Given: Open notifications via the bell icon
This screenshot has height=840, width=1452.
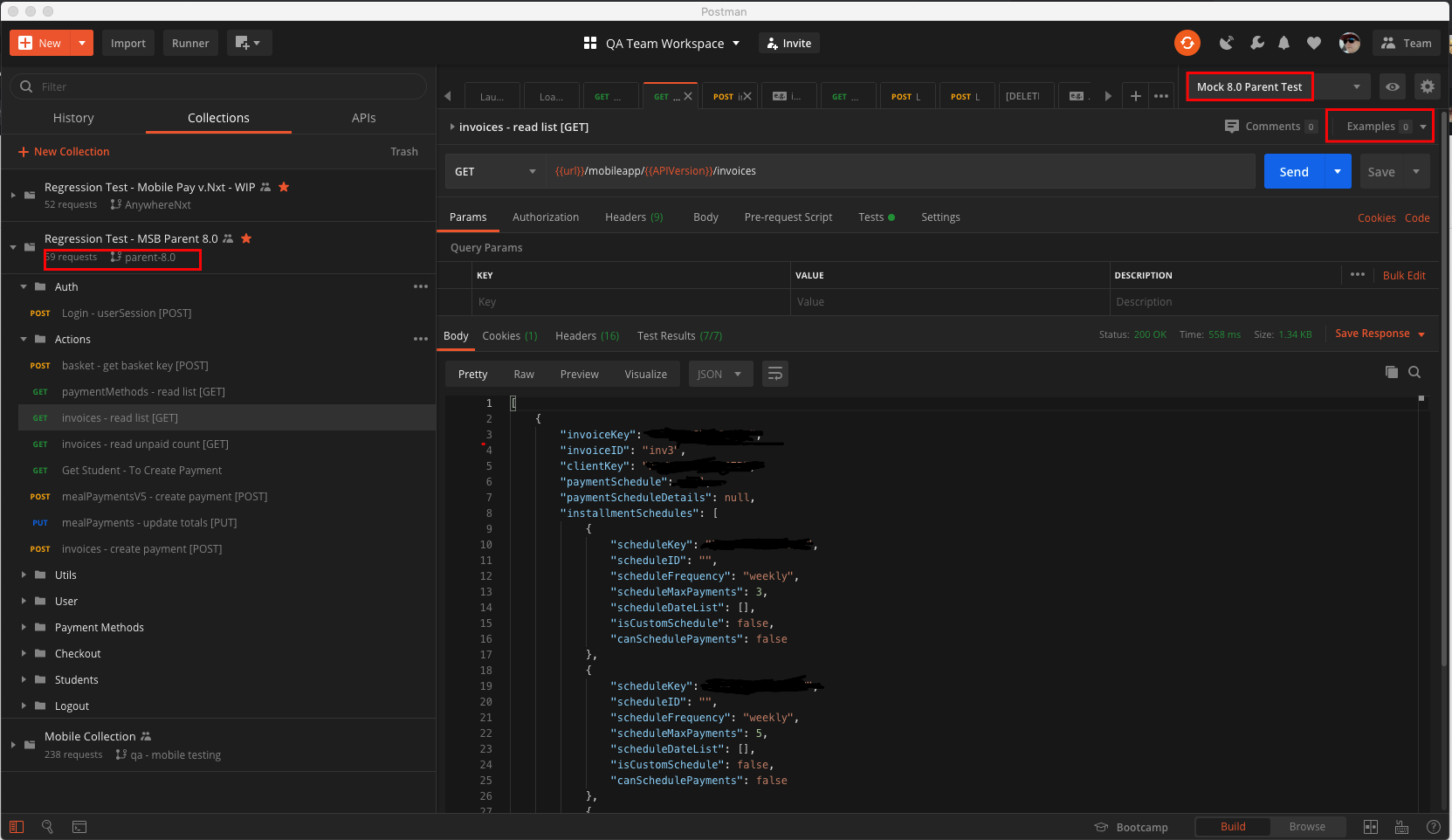Looking at the screenshot, I should click(1283, 42).
